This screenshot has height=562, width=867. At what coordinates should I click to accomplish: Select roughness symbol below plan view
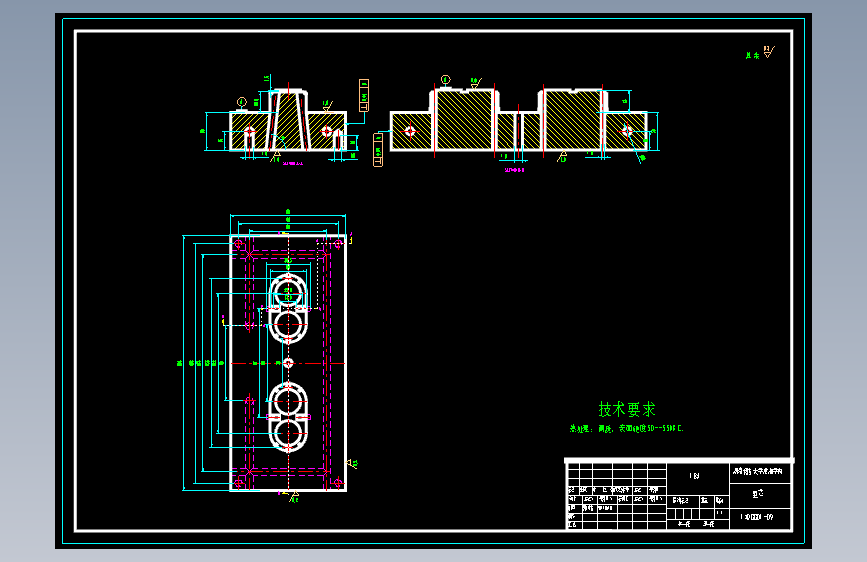coord(294,497)
